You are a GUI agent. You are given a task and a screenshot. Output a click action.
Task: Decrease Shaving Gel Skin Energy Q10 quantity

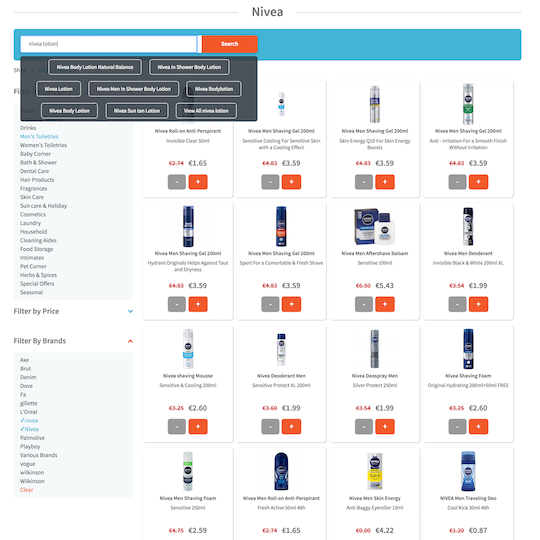click(x=364, y=182)
